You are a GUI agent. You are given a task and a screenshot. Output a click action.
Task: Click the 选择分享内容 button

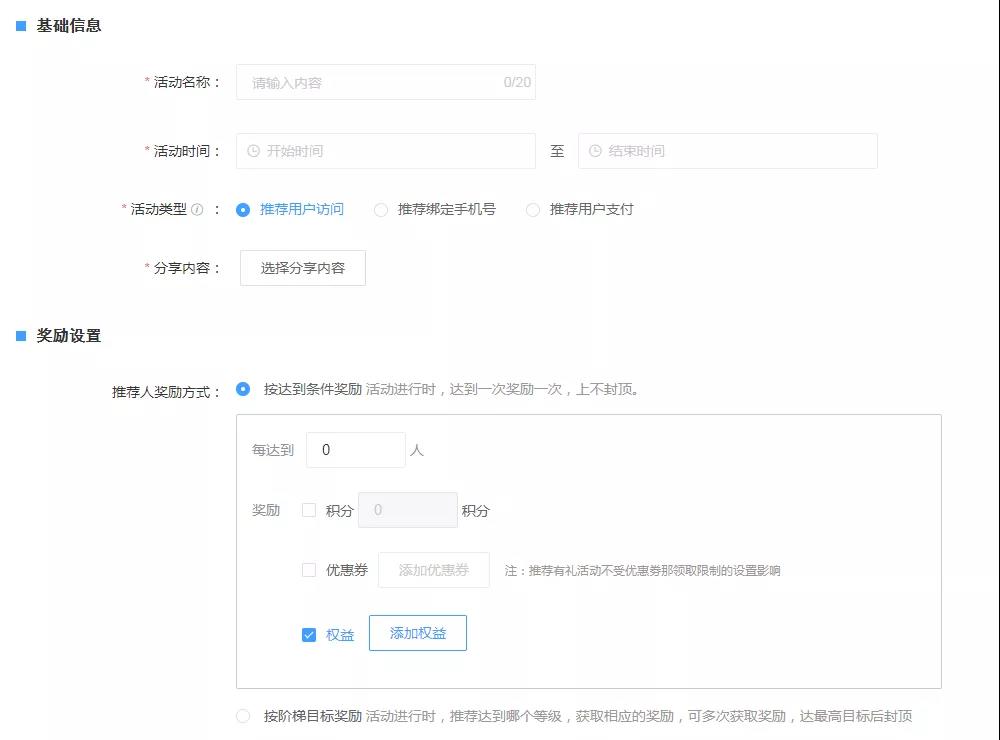(x=303, y=268)
